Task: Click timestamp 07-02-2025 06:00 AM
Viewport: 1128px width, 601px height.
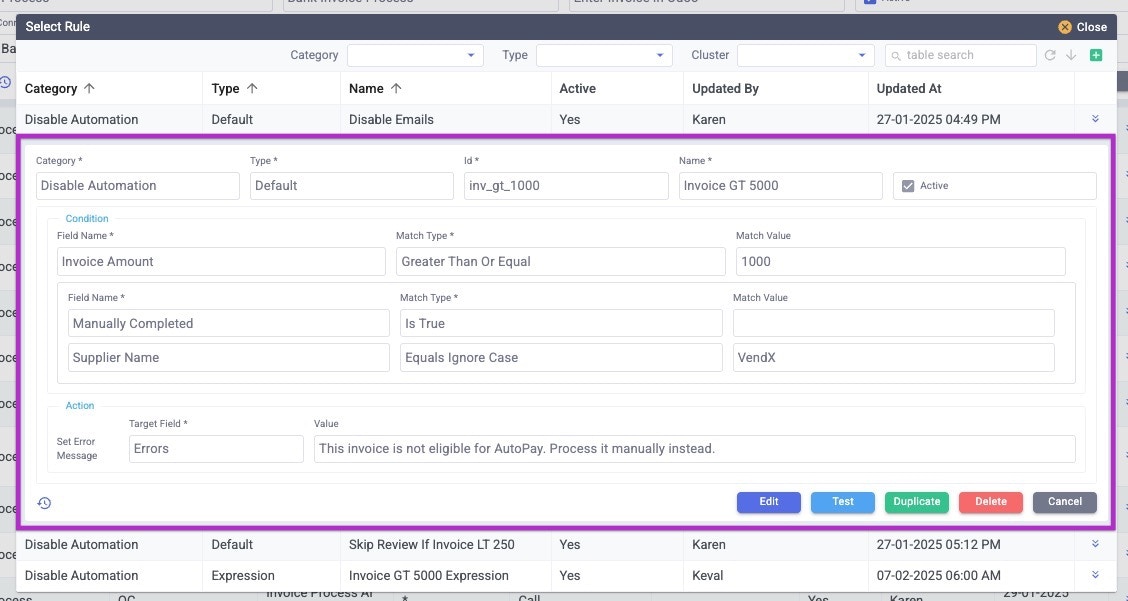Action: 937,575
